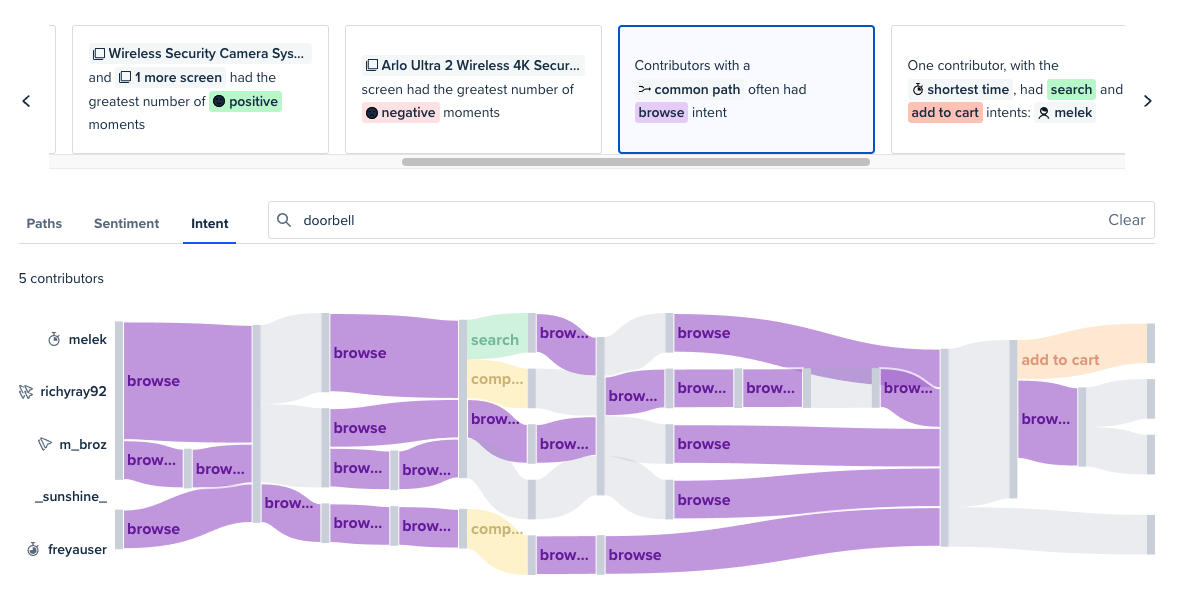Viewport: 1179px width, 606px height.
Task: Click the screen icon before Arlo Ultra 2
Action: 371,65
